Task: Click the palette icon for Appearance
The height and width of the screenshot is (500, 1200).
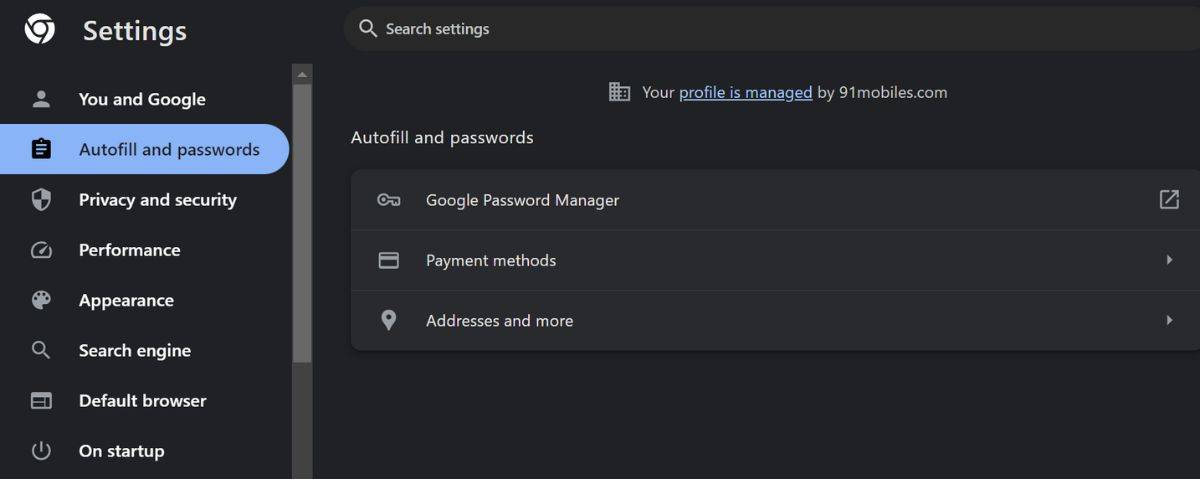Action: pyautogui.click(x=41, y=300)
